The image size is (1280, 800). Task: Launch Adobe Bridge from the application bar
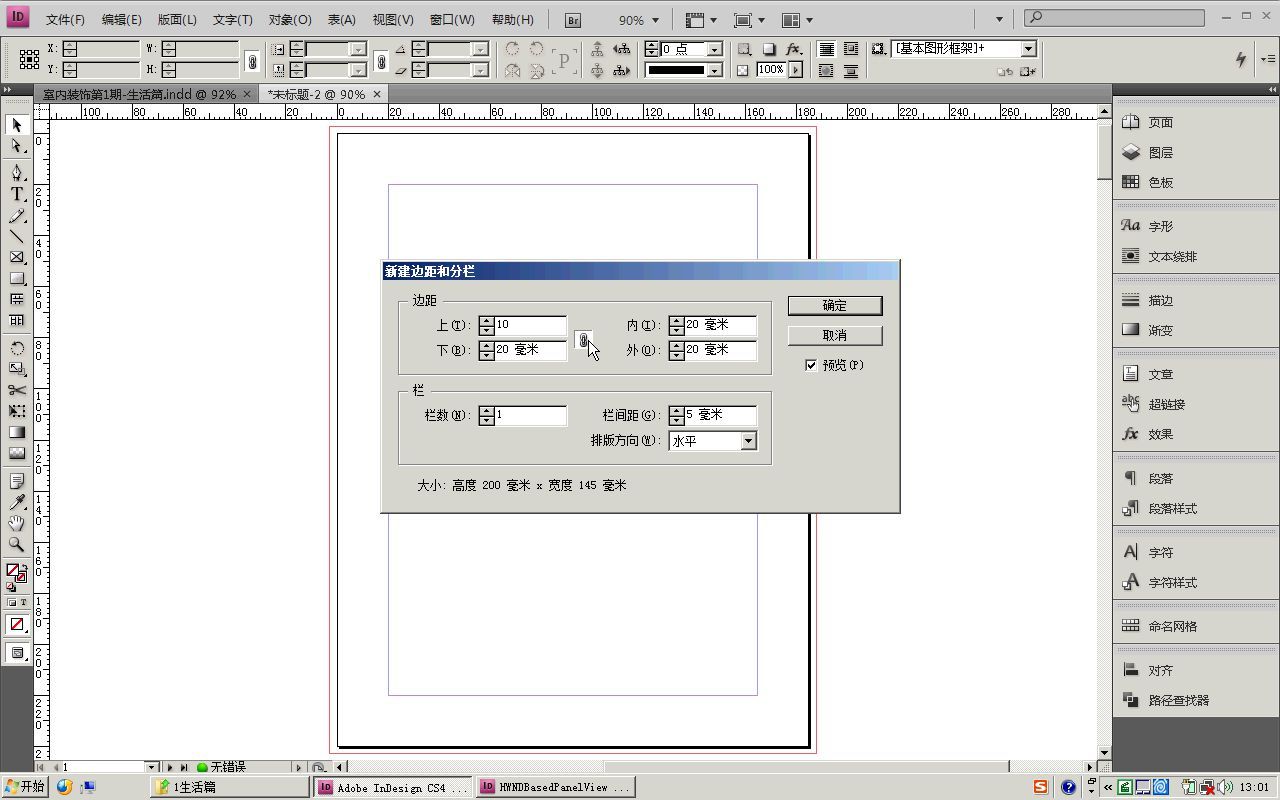571,19
